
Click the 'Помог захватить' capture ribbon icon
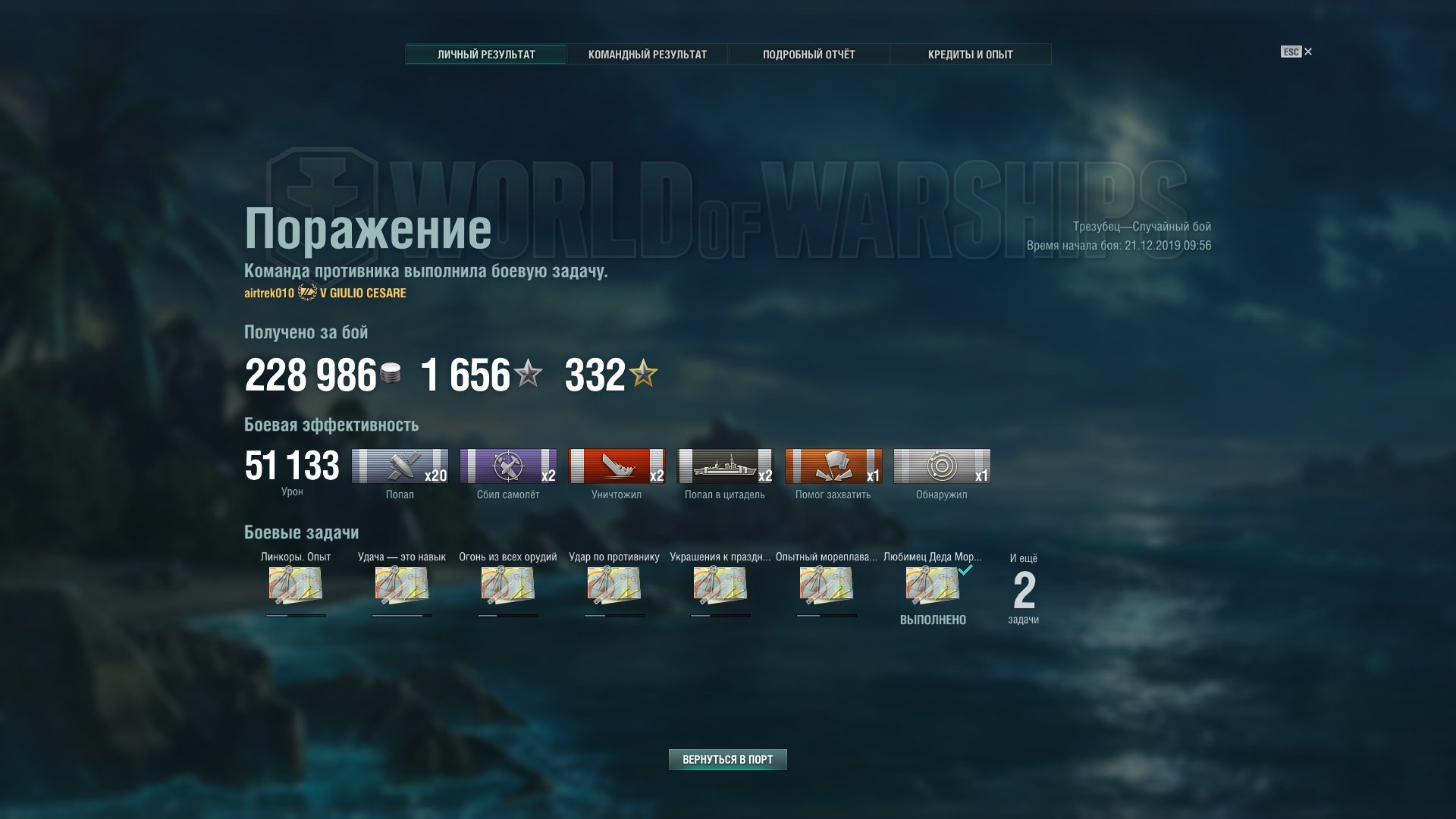833,466
